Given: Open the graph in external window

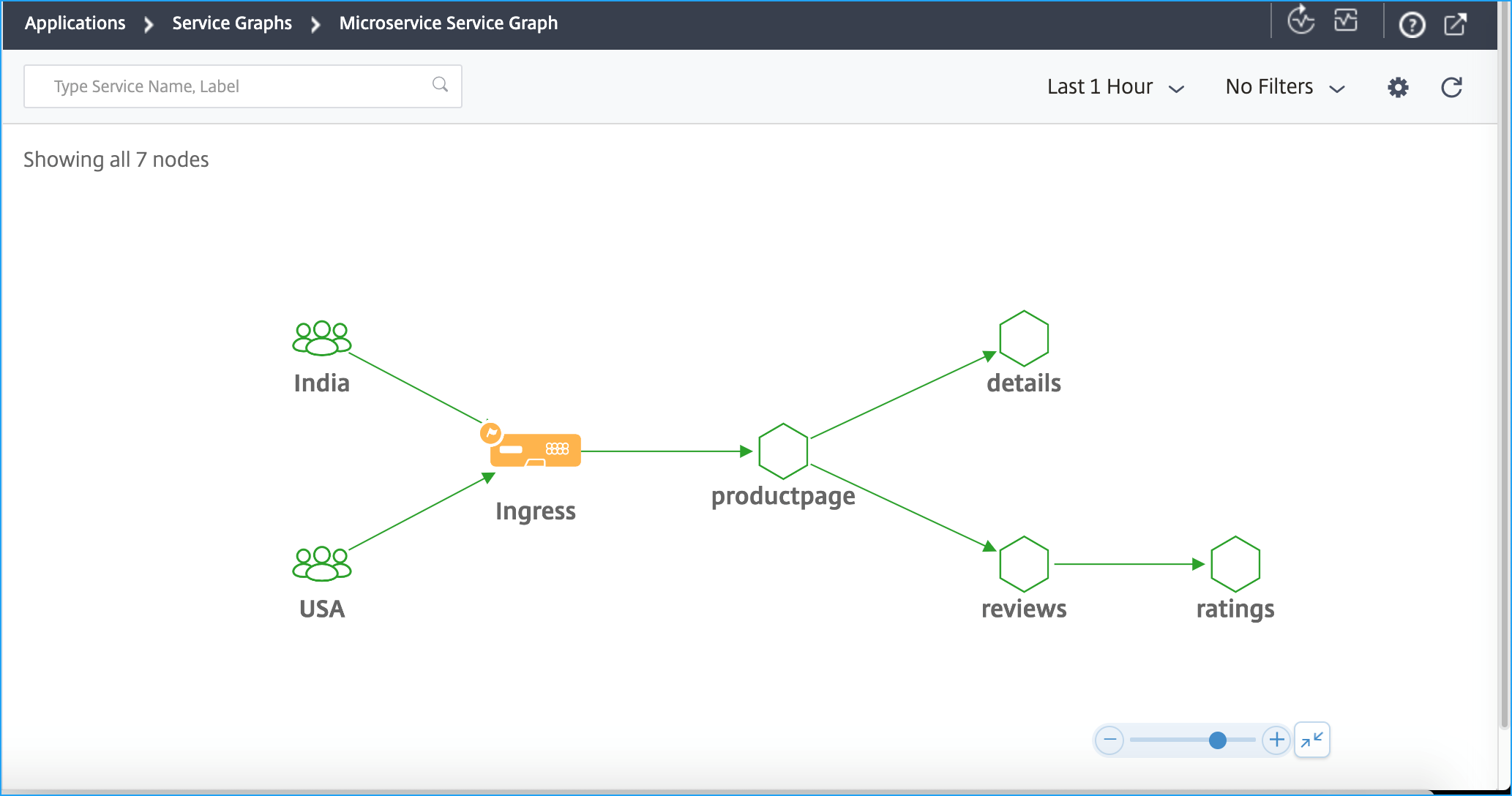Looking at the screenshot, I should 1456,24.
